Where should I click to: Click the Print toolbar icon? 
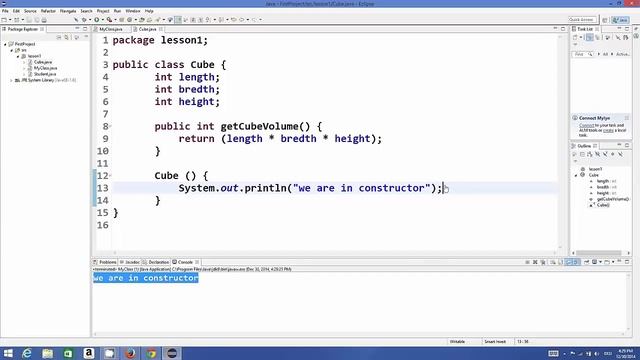tap(44, 20)
